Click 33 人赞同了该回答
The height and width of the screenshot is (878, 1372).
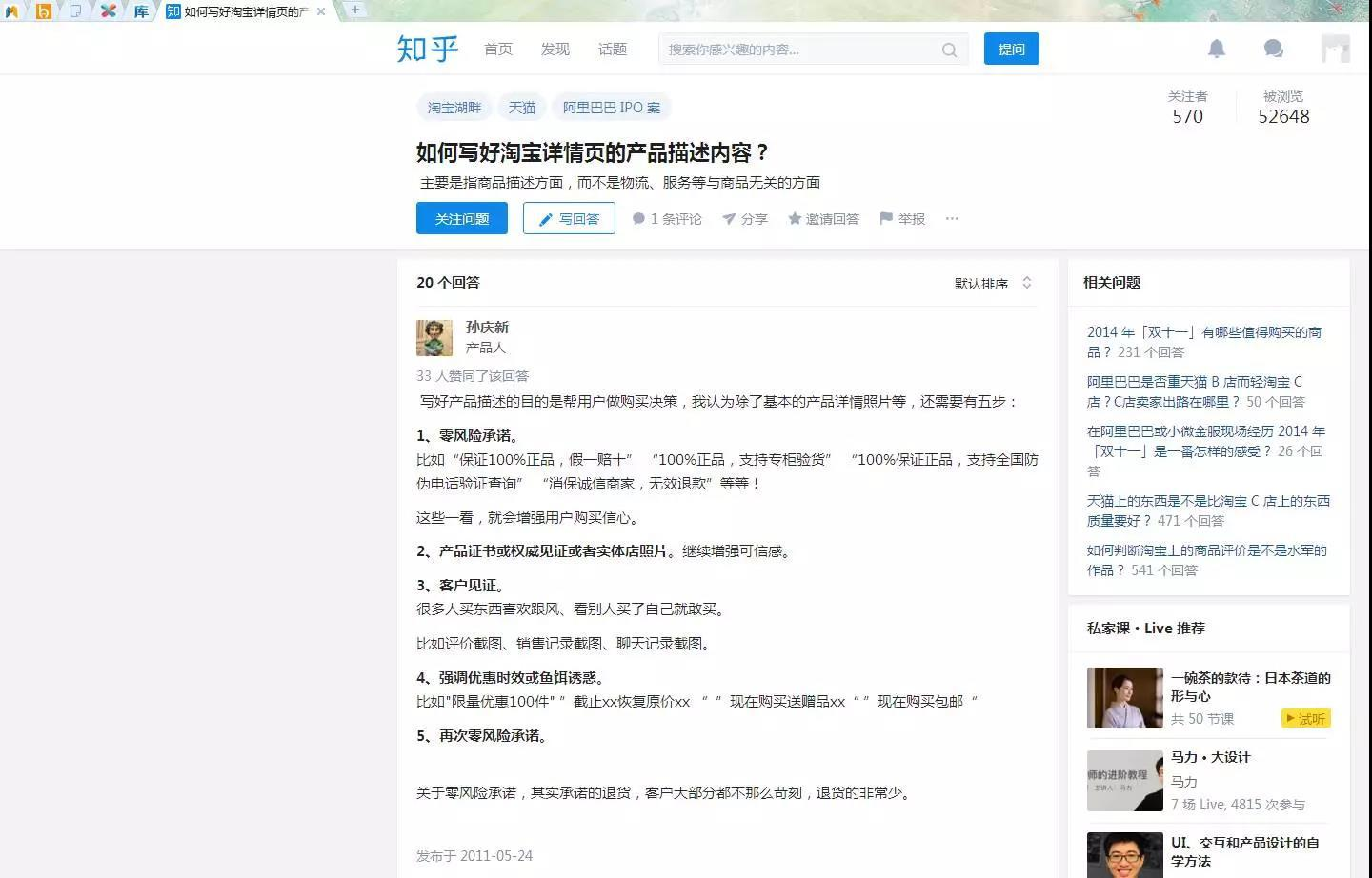[473, 376]
